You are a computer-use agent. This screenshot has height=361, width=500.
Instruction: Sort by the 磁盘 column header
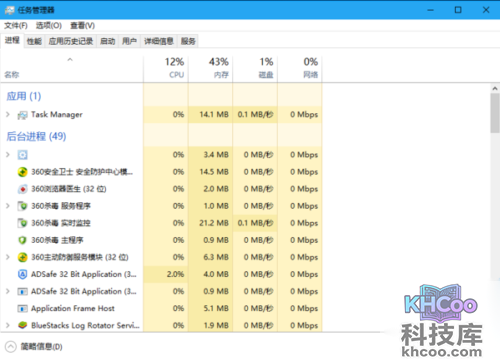(255, 68)
